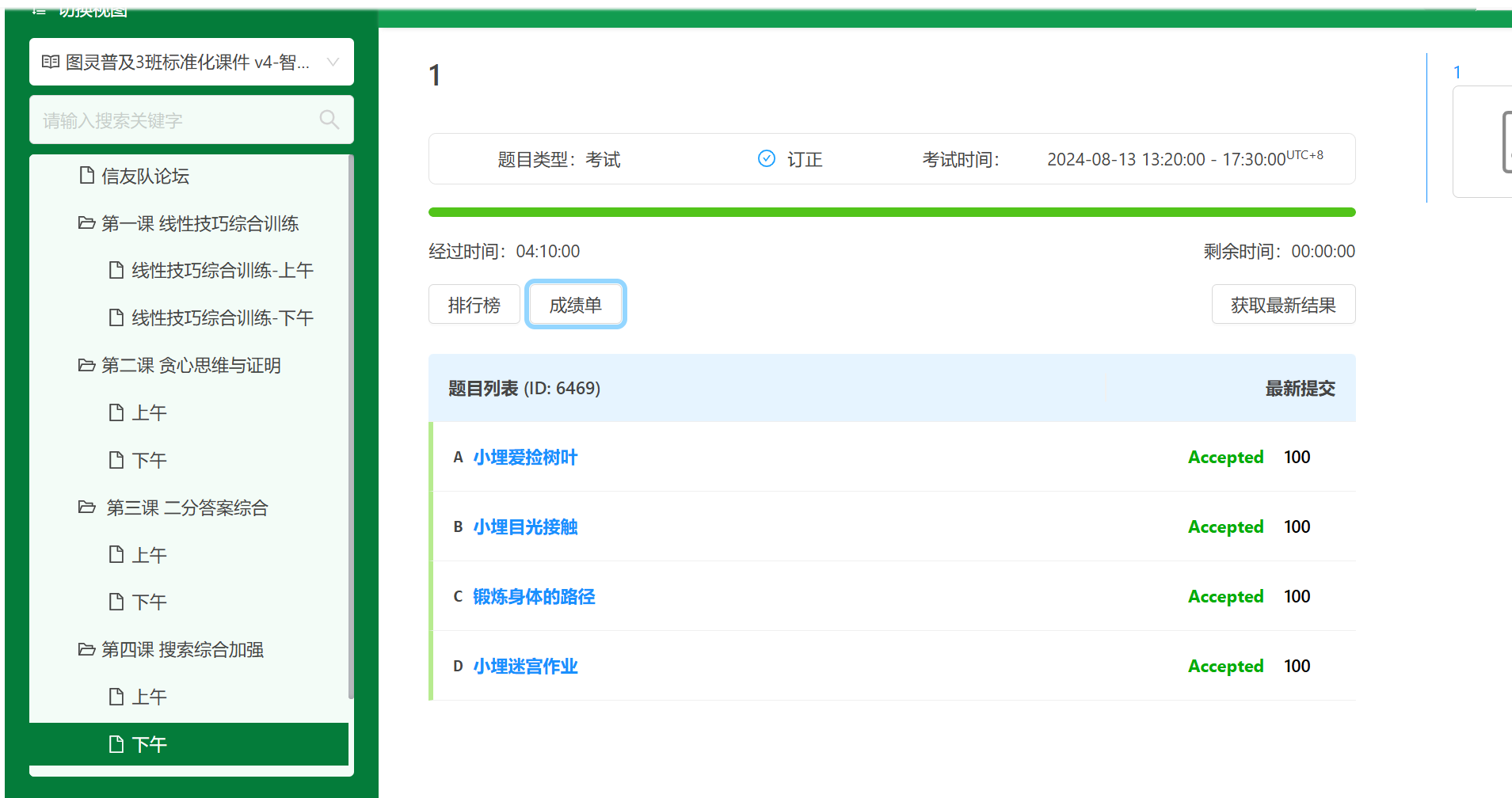Select the highlighted 下午 item under 第四课
Screen dimensions: 1512x798
[x=149, y=744]
